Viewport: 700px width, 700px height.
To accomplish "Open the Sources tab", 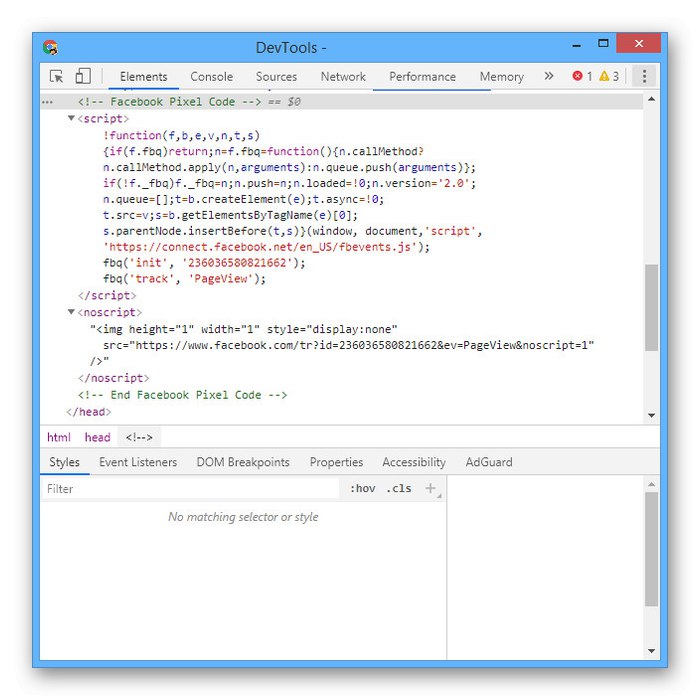I will pos(276,77).
